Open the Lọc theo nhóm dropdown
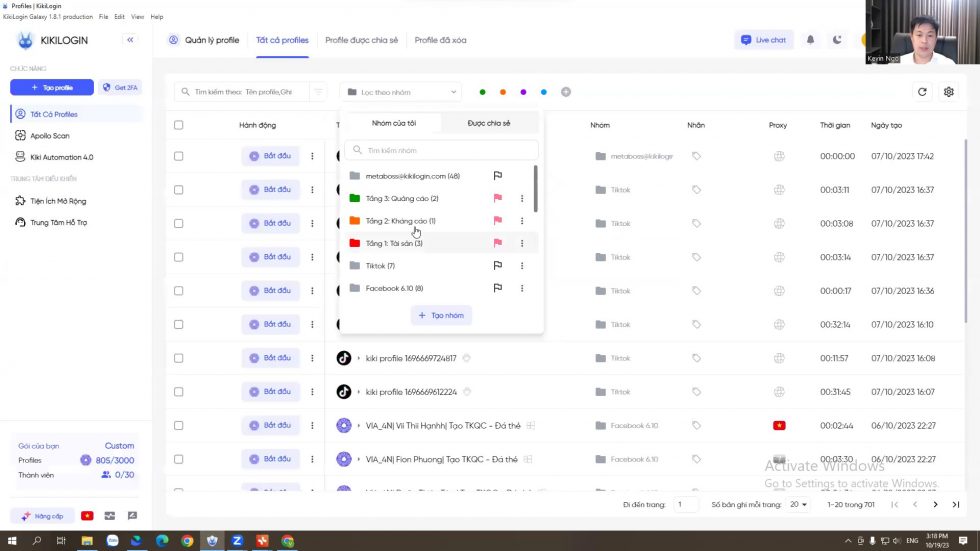Image resolution: width=980 pixels, height=551 pixels. click(400, 92)
